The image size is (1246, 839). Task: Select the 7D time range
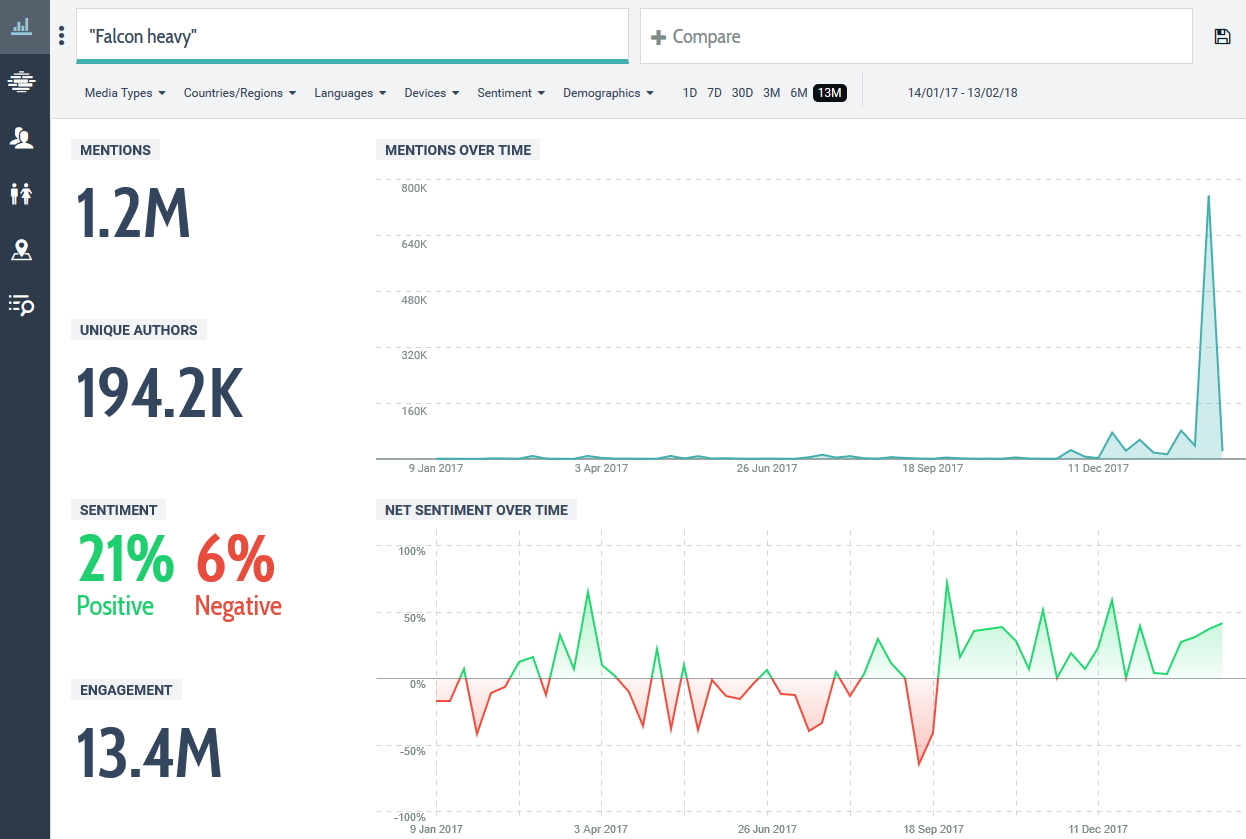pos(714,93)
